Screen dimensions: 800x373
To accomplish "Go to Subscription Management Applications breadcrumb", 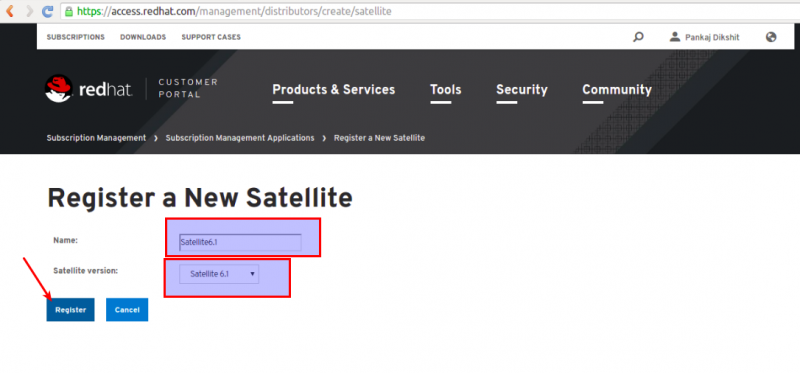I will [x=240, y=138].
